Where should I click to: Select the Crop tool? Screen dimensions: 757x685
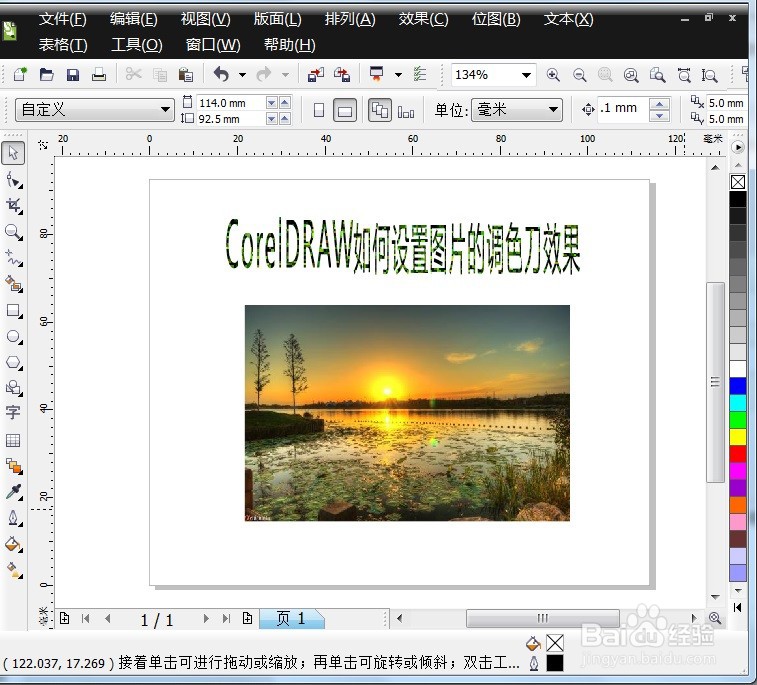(14, 206)
